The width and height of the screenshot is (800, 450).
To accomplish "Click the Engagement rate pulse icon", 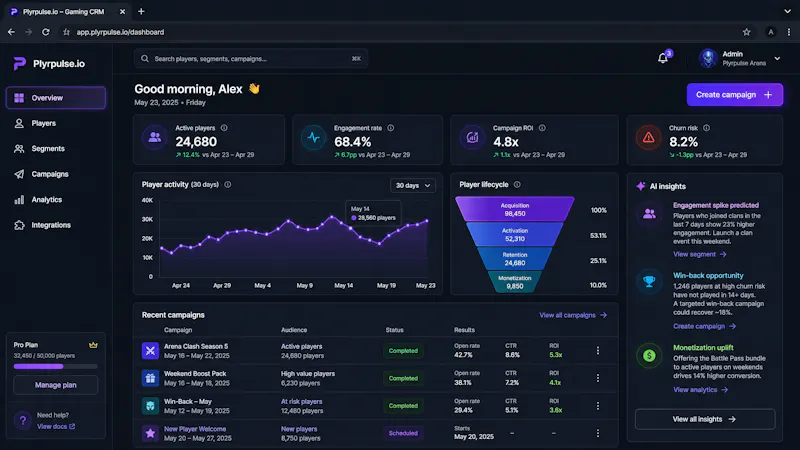I will click(313, 137).
